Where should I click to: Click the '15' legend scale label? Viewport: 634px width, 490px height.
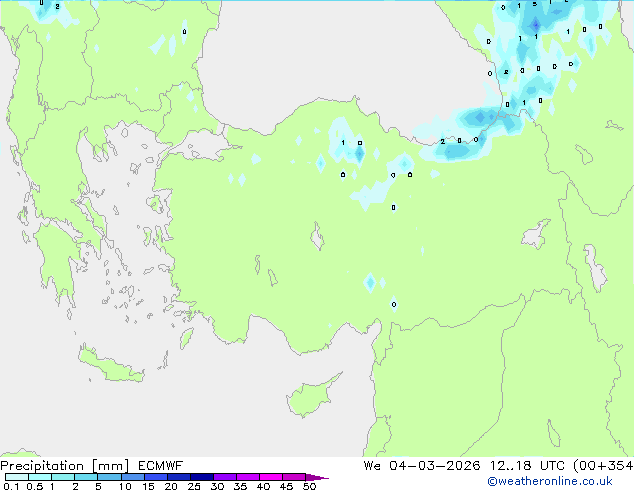[x=148, y=486]
